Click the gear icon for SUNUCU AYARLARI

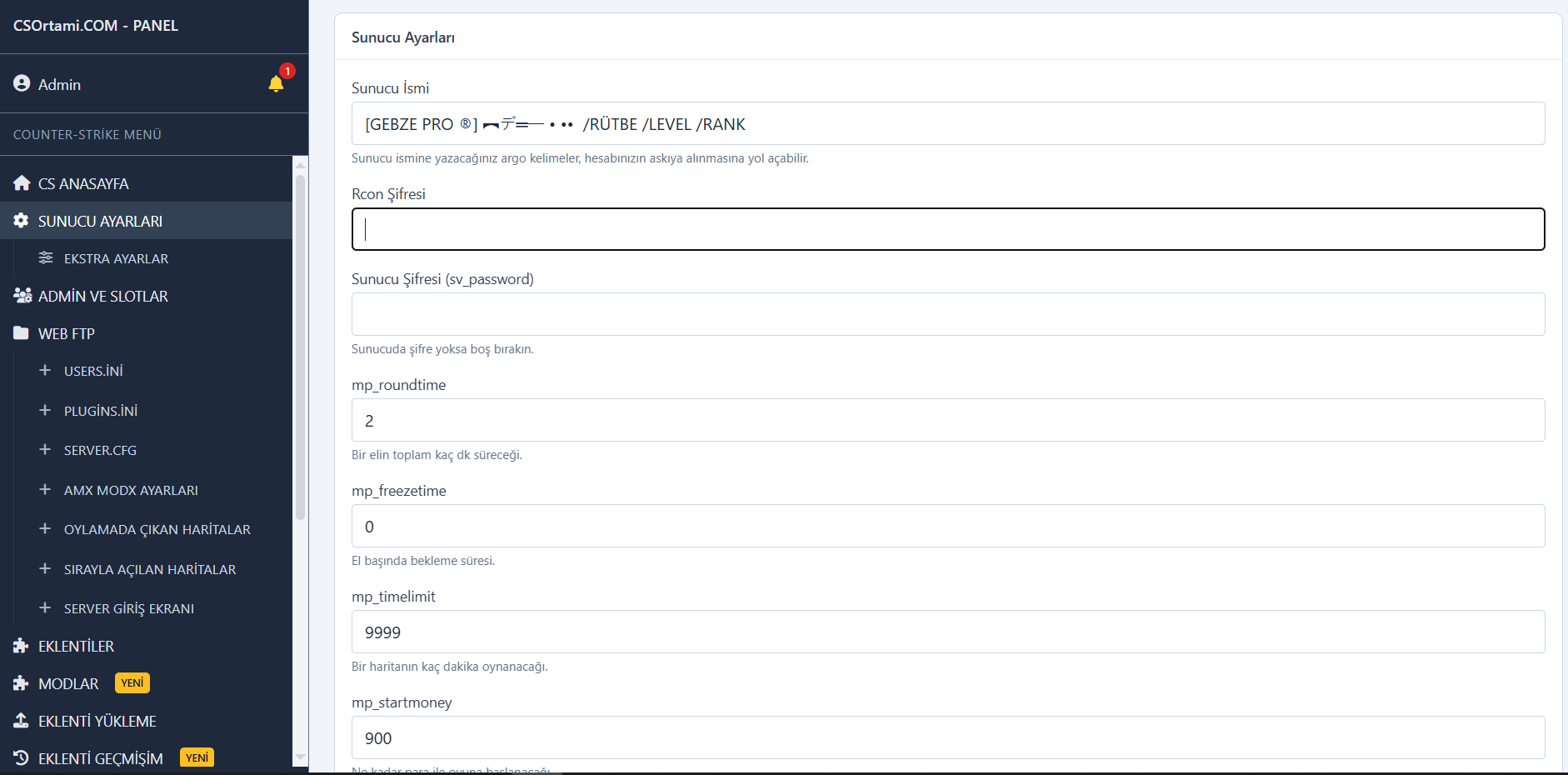(20, 220)
